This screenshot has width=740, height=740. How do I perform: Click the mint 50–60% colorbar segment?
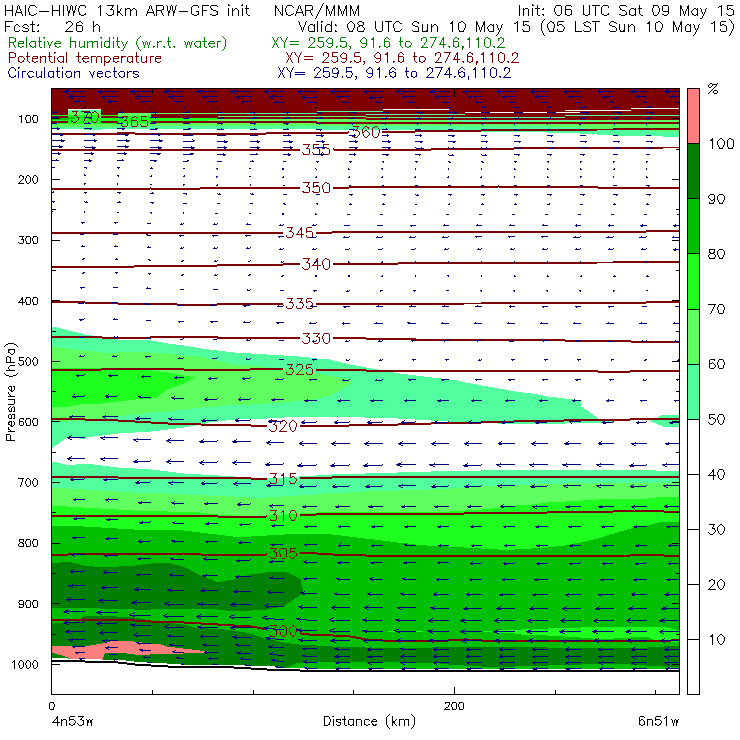coord(693,392)
